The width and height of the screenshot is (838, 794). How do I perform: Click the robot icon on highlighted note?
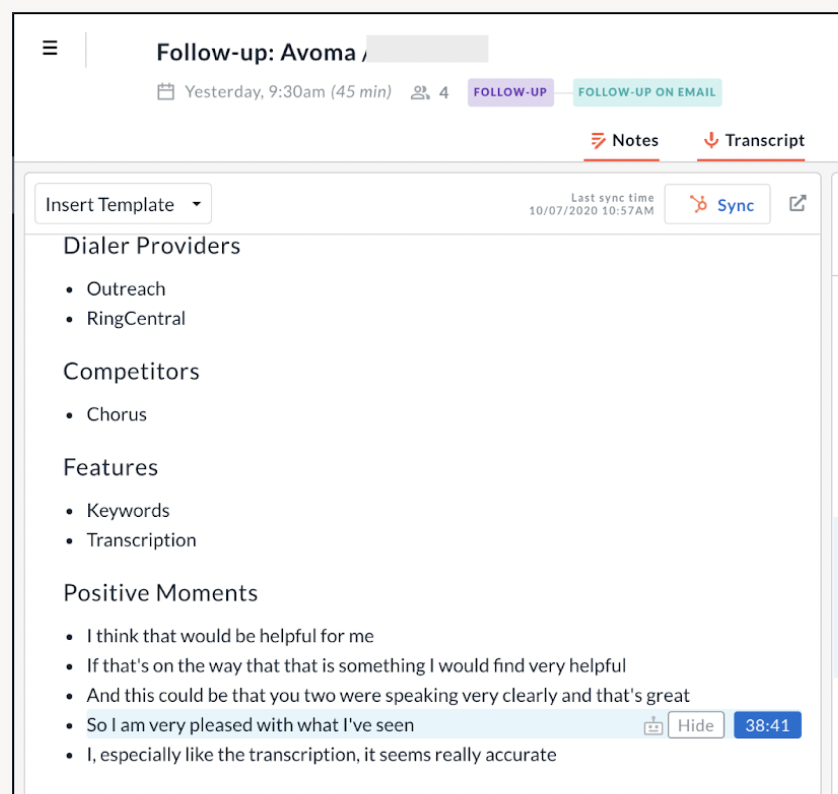click(x=653, y=726)
